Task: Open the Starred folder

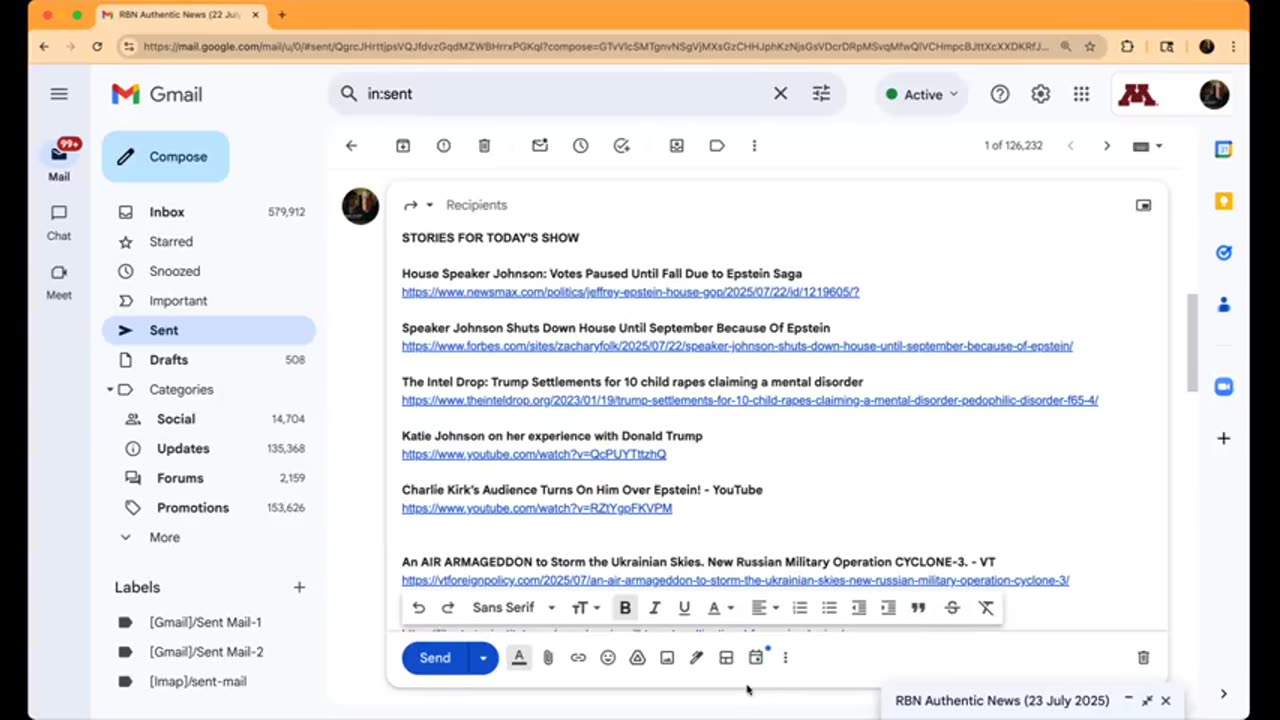Action: [209, 242]
